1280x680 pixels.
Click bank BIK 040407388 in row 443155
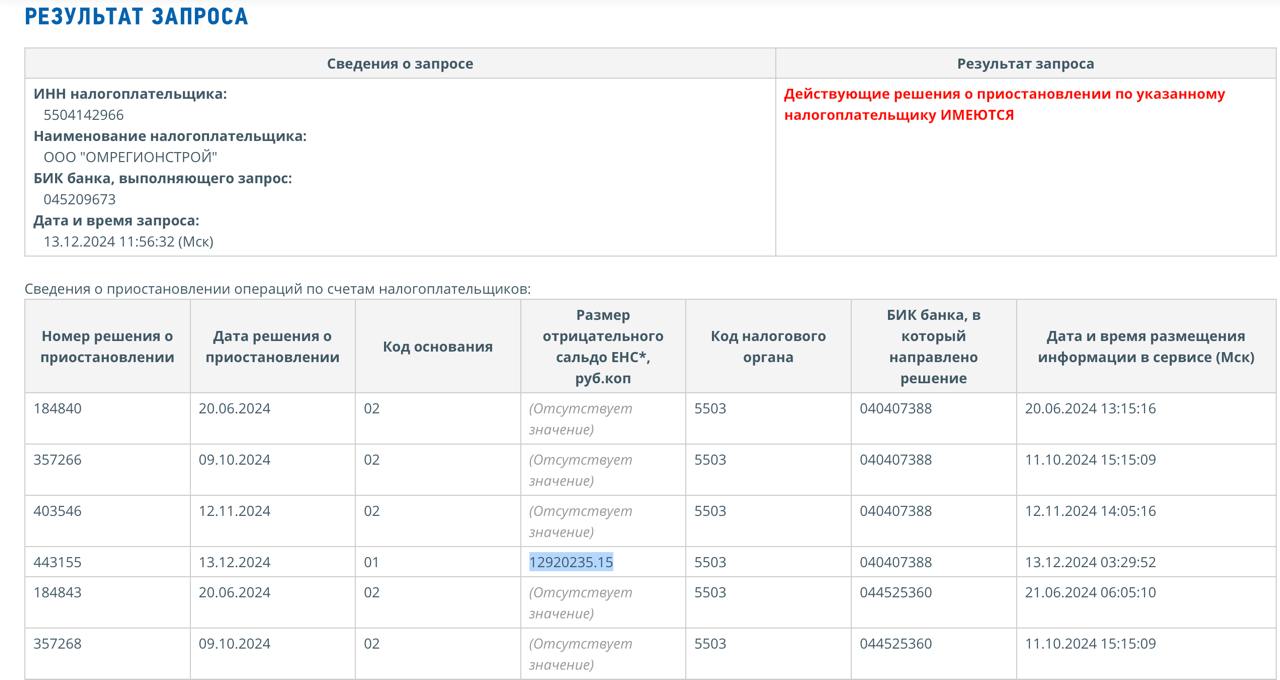896,561
